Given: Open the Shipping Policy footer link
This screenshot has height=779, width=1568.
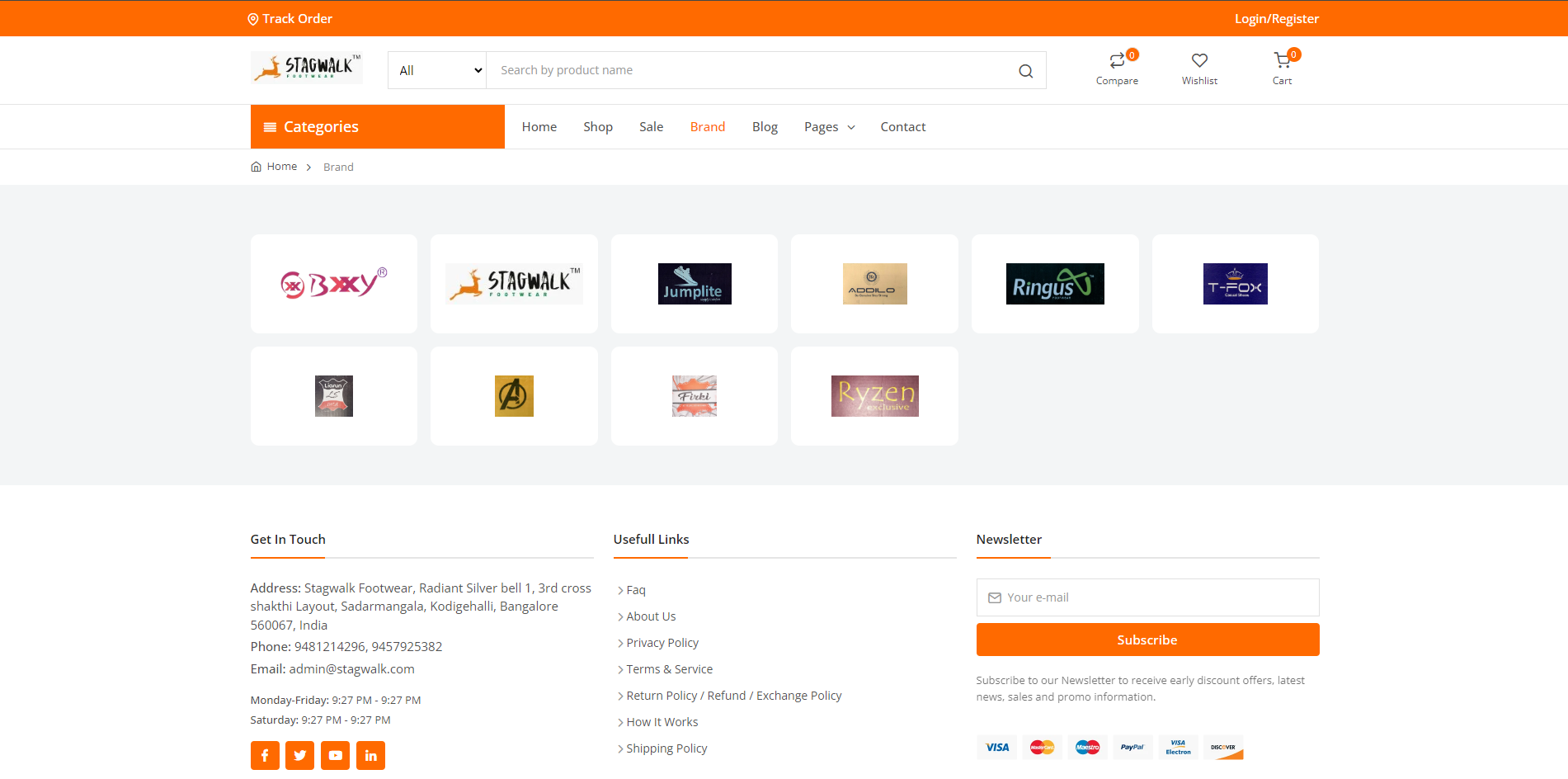Looking at the screenshot, I should [x=666, y=748].
